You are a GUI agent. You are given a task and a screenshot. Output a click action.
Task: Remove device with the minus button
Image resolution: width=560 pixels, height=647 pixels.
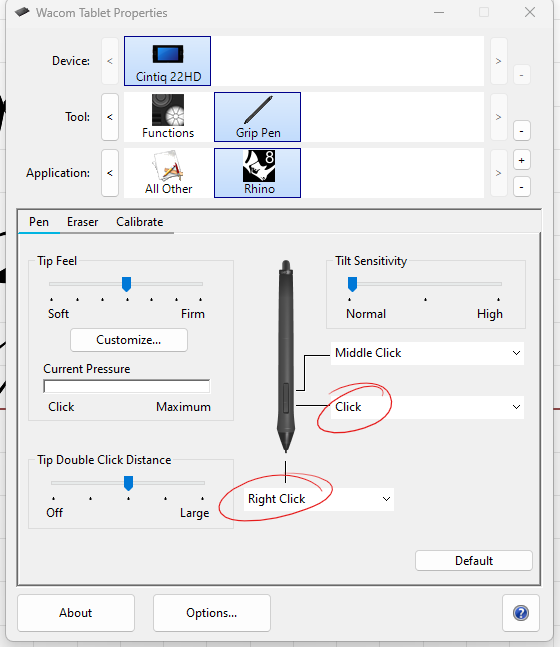click(522, 75)
